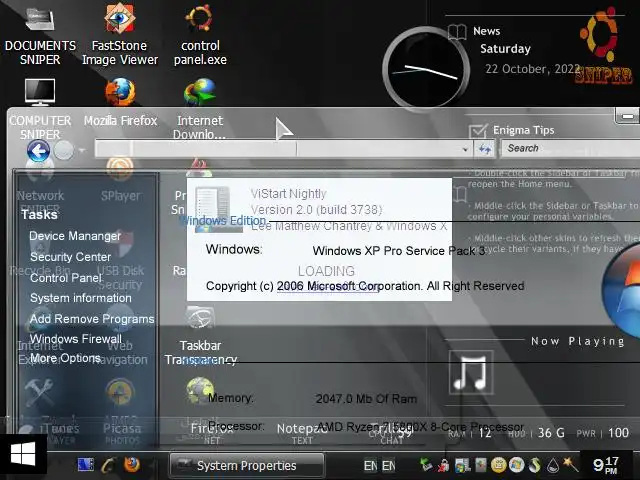Open Internet Download Manager desktop icon
This screenshot has width=640, height=480.
200,108
